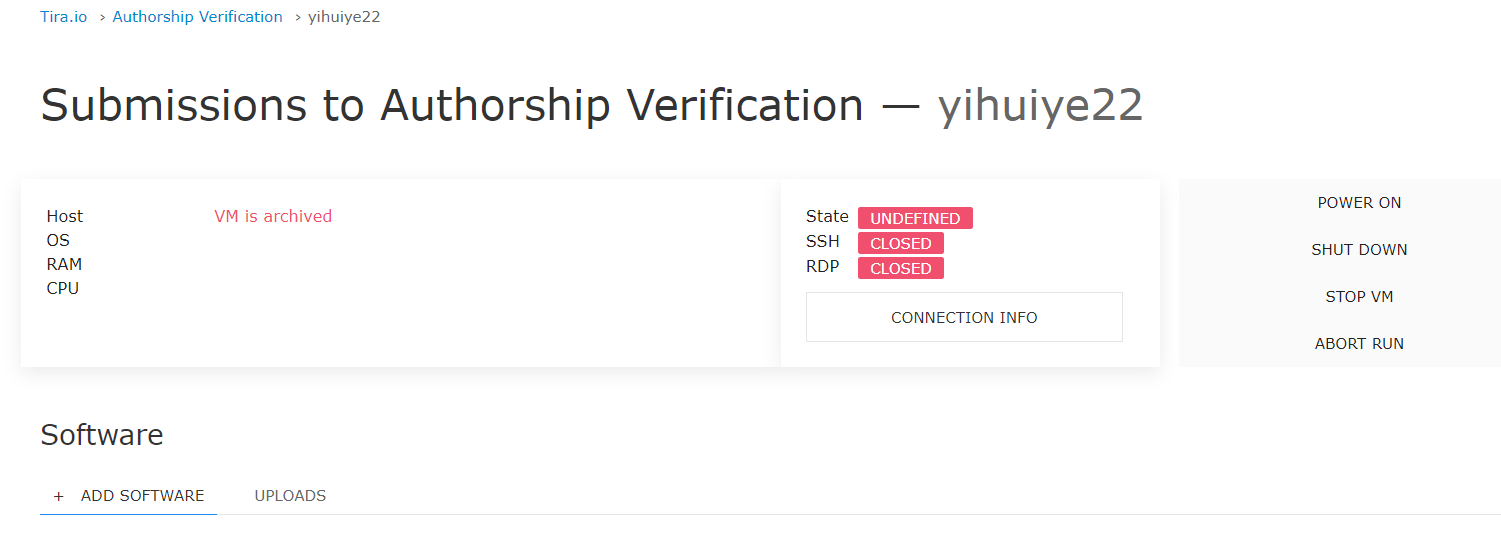Switch to the UPLOADS tab
Image resolution: width=1501 pixels, height=543 pixels.
(x=290, y=496)
